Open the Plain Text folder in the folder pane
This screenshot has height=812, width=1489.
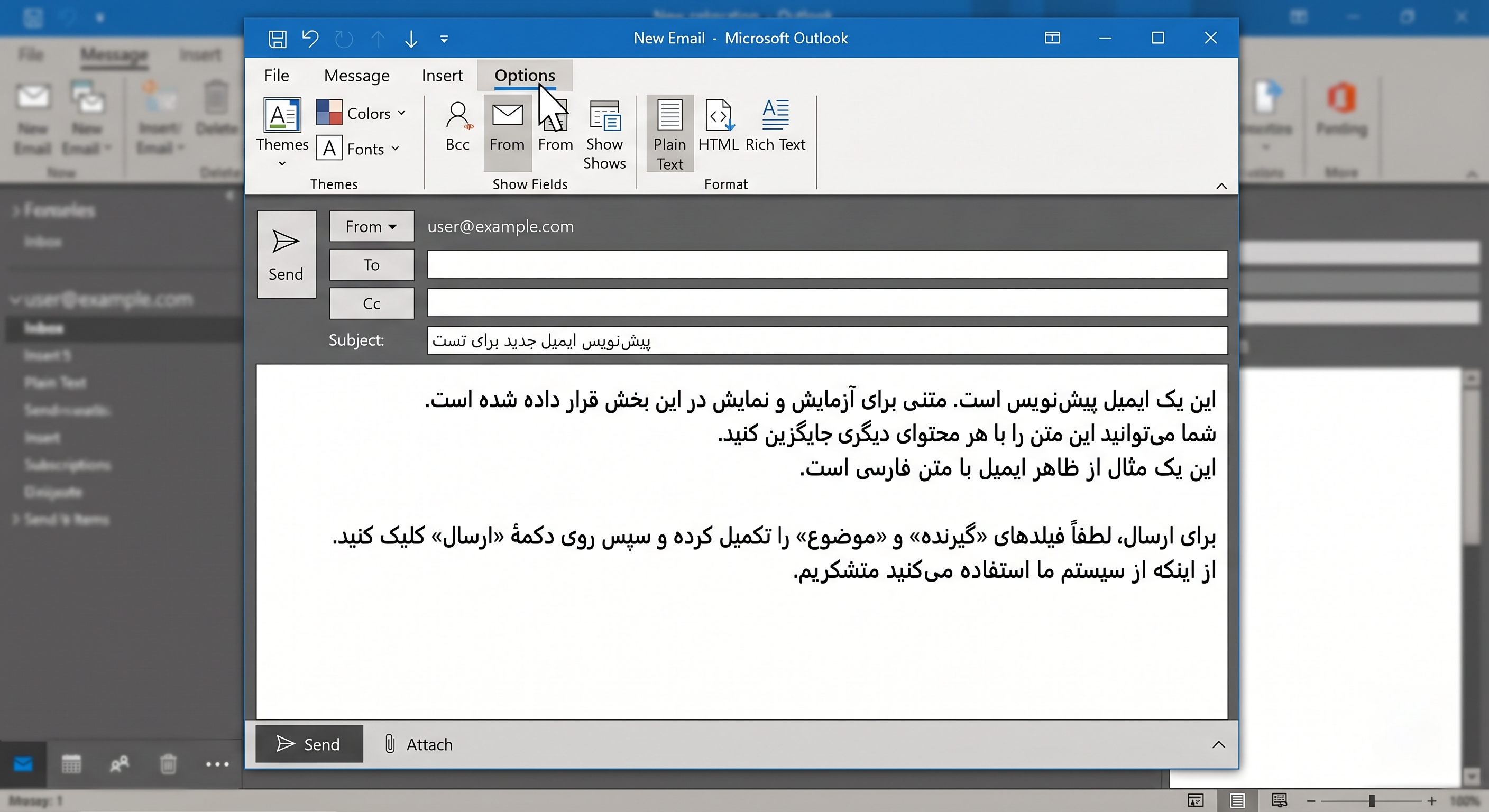point(56,382)
